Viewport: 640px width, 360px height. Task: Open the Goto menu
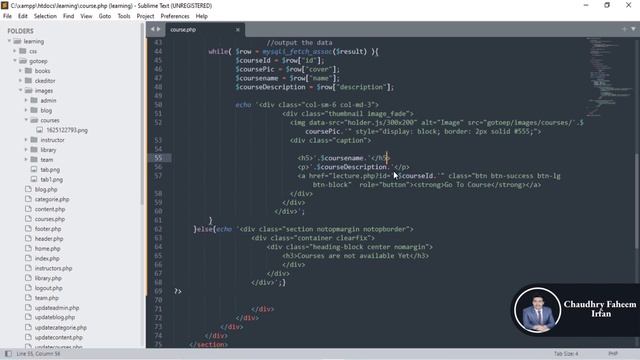pyautogui.click(x=105, y=16)
